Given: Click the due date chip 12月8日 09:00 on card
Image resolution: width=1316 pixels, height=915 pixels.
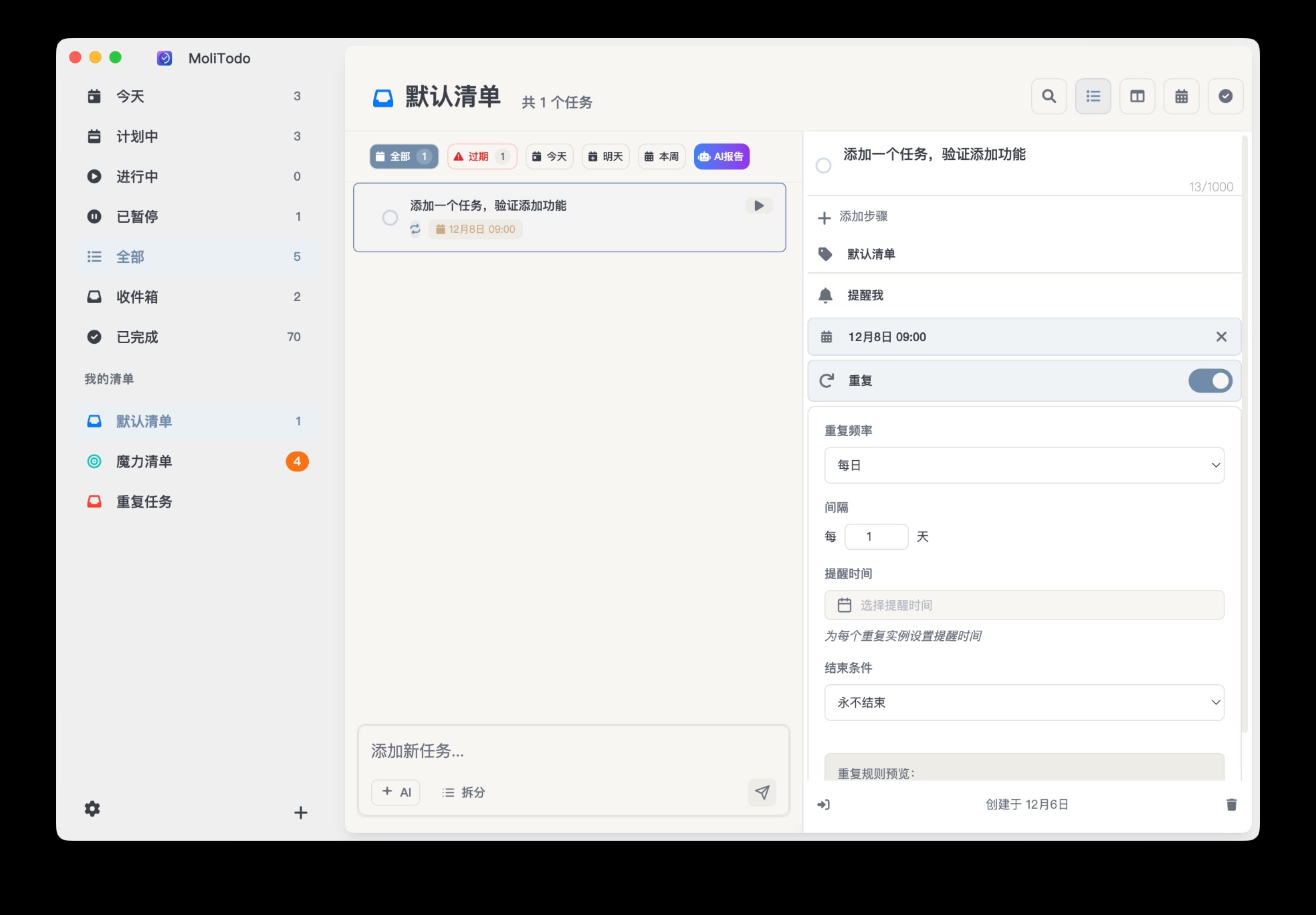Looking at the screenshot, I should click(475, 229).
